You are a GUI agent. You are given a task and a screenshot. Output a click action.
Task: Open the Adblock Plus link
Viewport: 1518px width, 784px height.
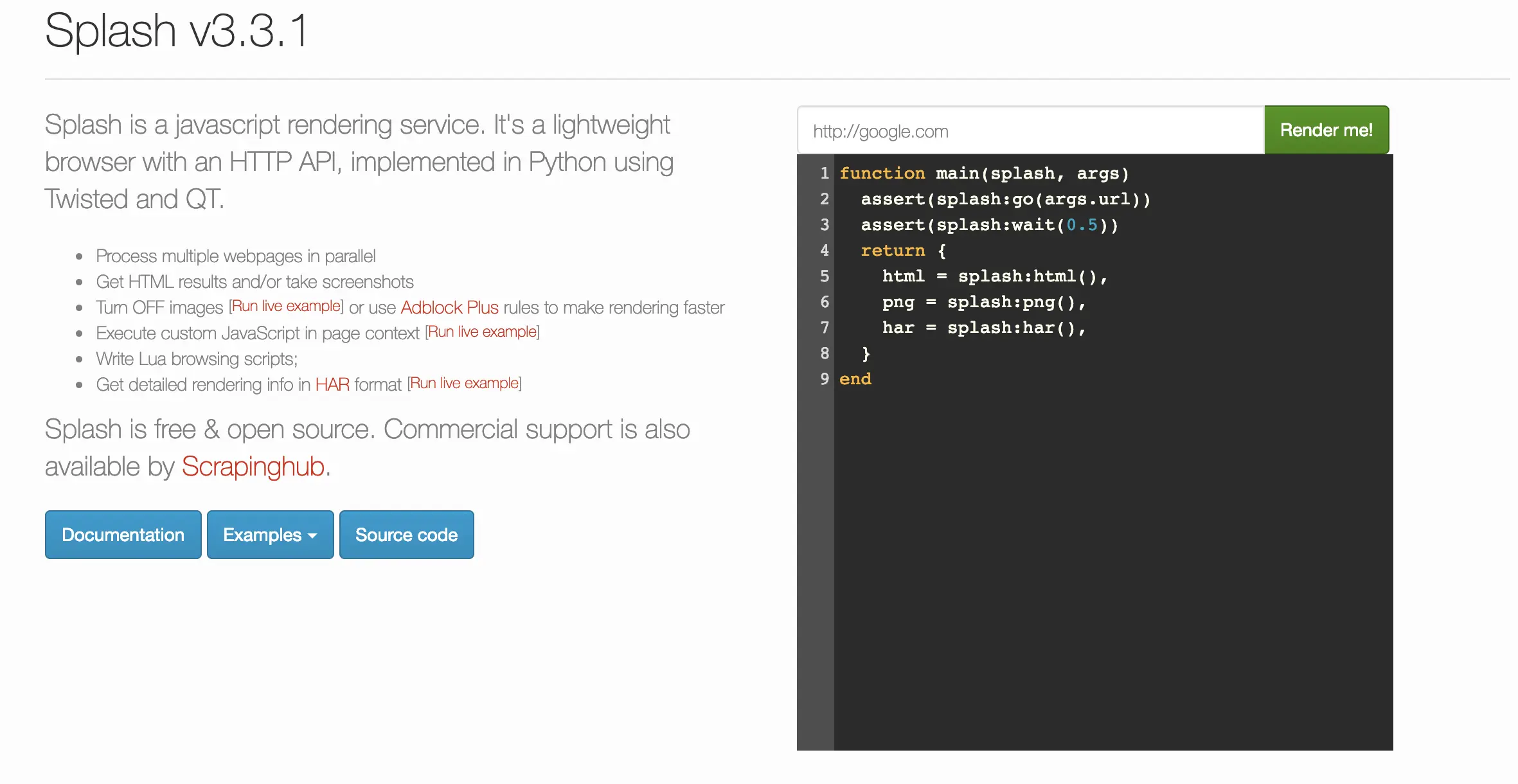[449, 307]
